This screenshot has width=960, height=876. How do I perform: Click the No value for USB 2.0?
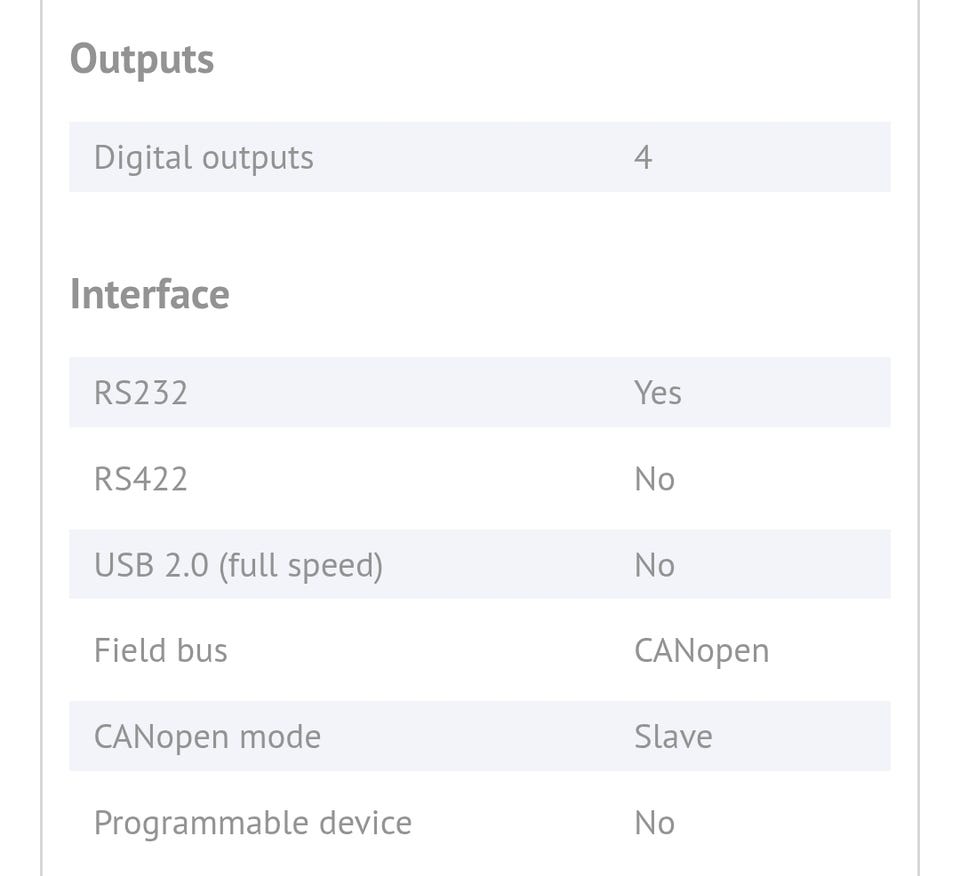(x=655, y=565)
